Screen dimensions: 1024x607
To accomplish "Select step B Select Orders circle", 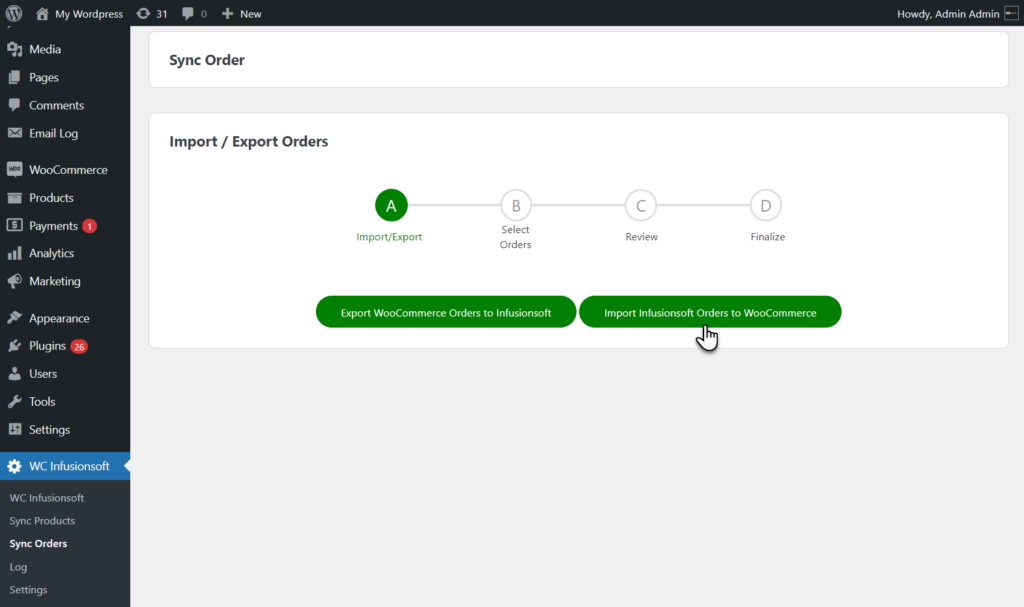I will [x=516, y=205].
